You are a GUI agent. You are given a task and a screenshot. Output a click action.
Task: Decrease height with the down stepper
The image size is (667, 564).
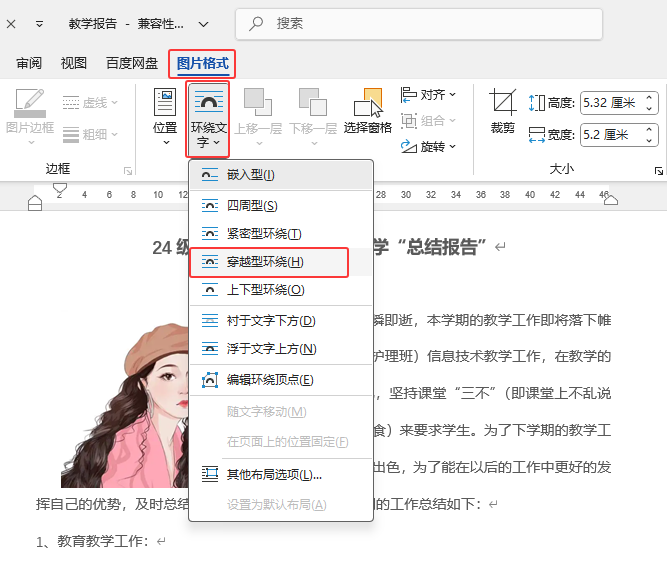click(x=649, y=108)
